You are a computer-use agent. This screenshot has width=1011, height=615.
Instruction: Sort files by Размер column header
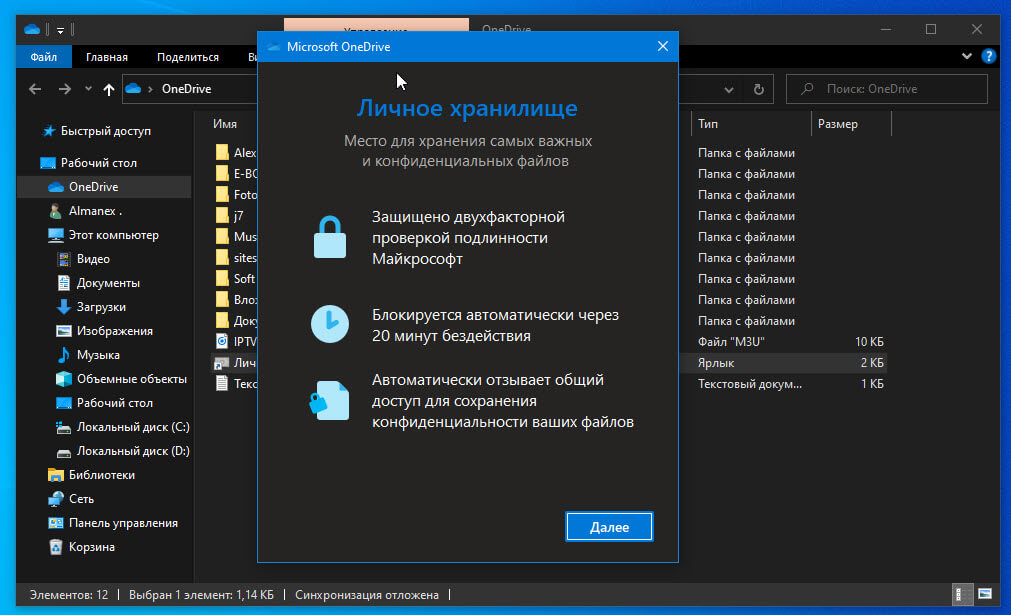tap(838, 124)
